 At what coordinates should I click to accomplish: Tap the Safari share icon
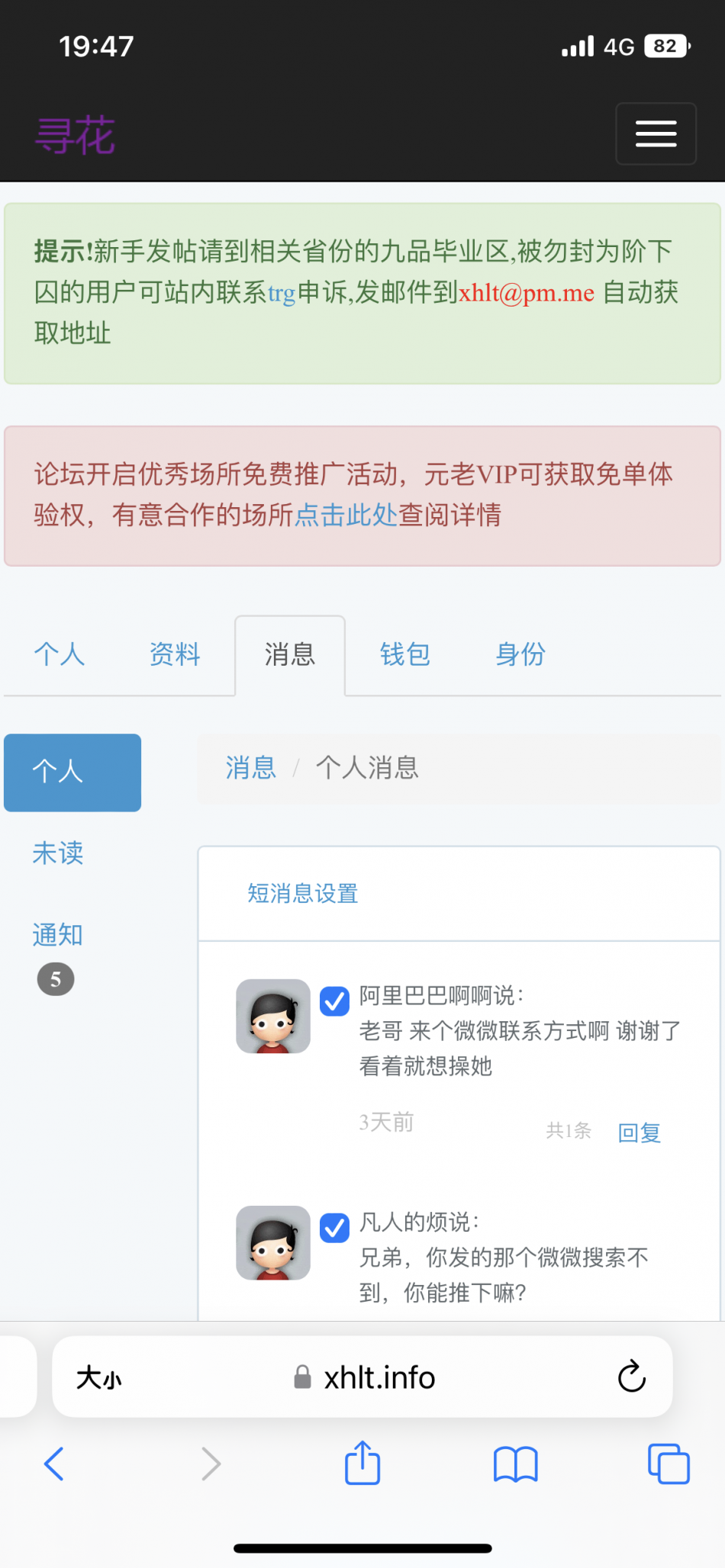(362, 1464)
